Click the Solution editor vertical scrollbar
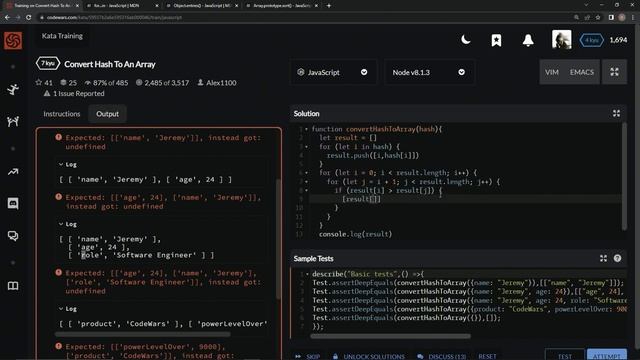Screen dimensions: 640x360 pos(624,176)
